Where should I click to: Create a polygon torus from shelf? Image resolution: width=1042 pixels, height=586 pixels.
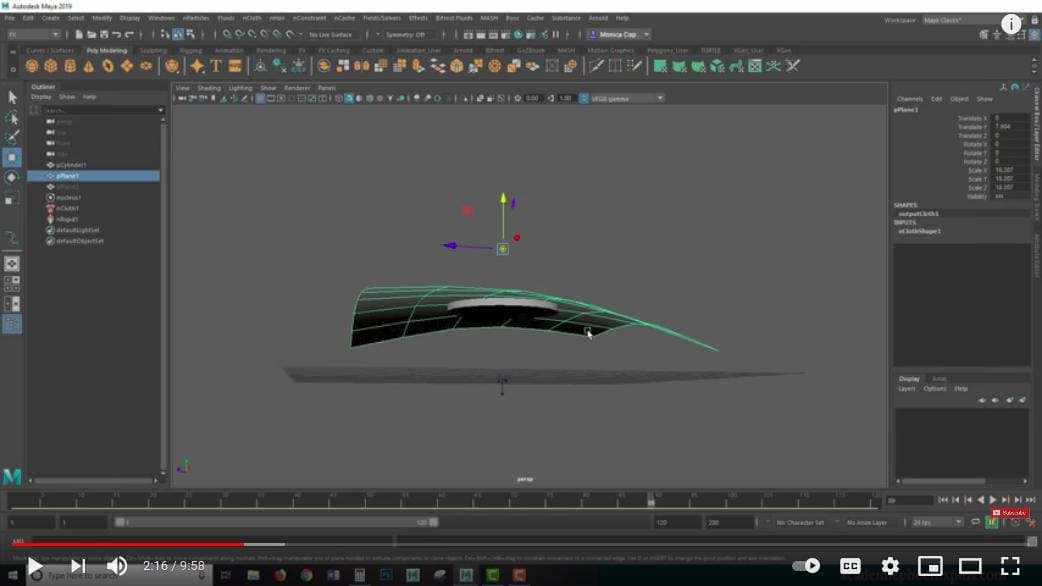[x=108, y=66]
